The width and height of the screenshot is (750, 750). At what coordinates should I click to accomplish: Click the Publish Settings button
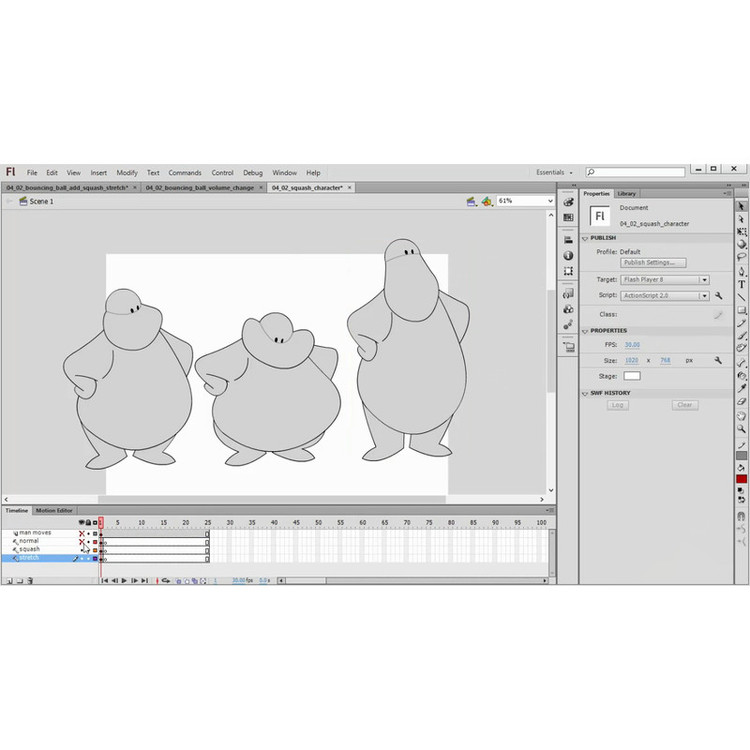pyautogui.click(x=648, y=262)
